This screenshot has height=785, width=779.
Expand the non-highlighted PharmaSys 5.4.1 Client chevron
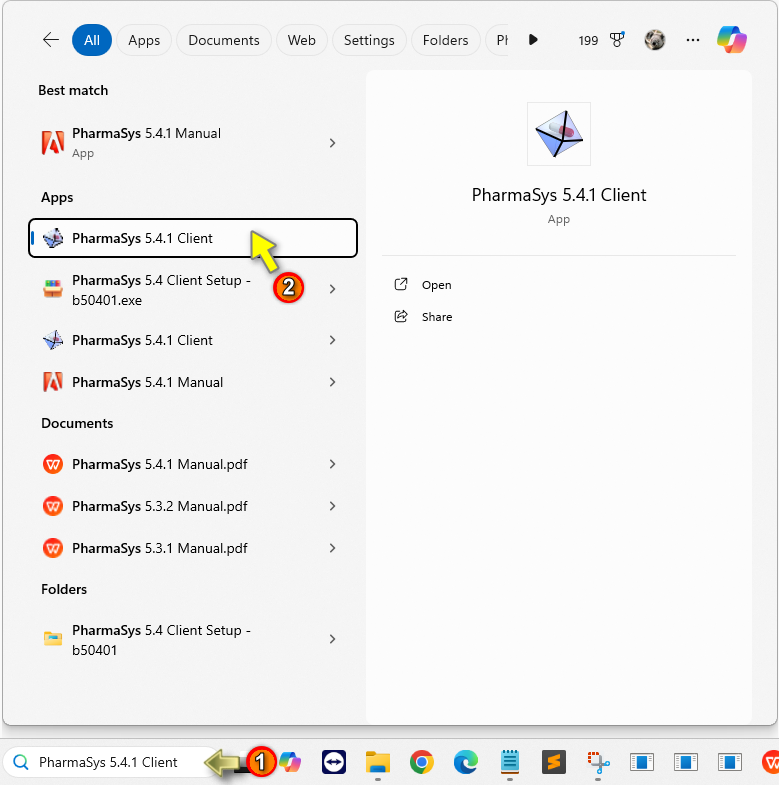pyautogui.click(x=332, y=340)
